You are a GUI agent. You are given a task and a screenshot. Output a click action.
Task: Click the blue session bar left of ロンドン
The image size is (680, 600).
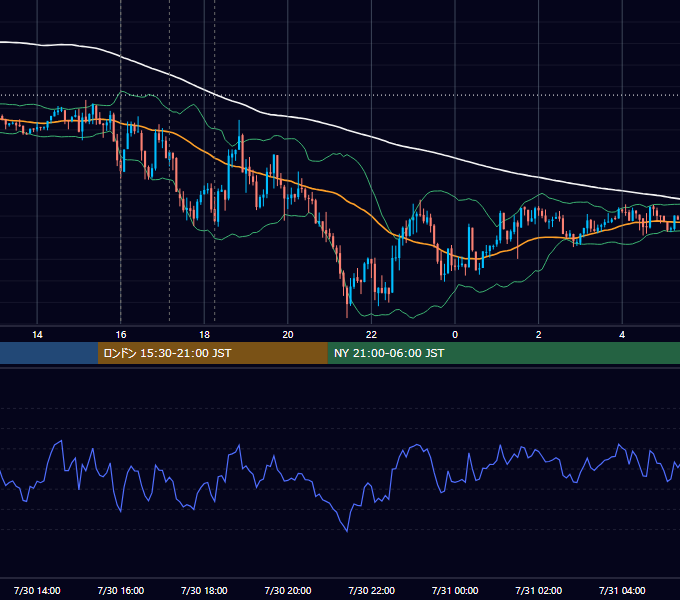(x=49, y=353)
